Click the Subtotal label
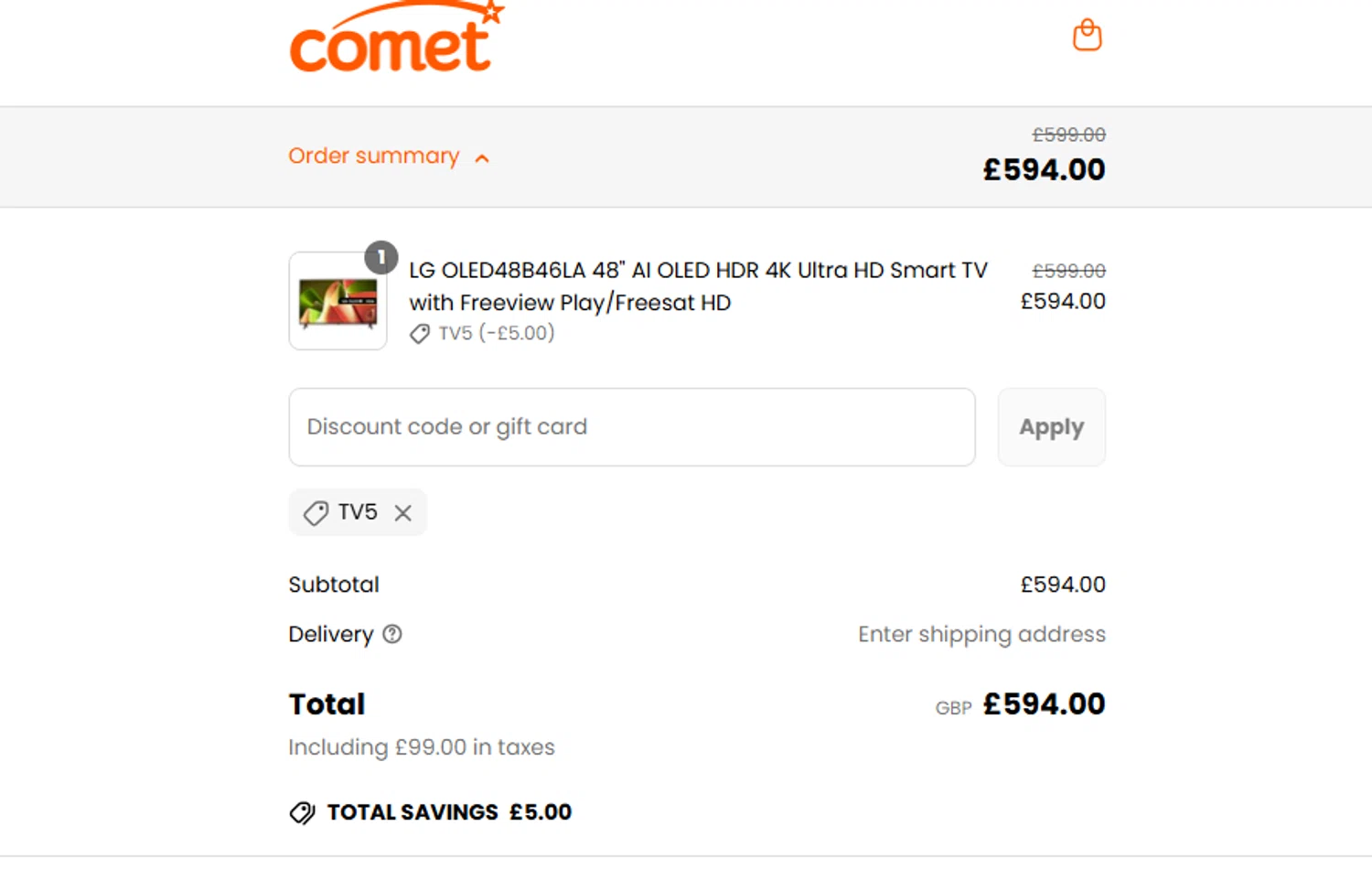Image resolution: width=1372 pixels, height=880 pixels. point(334,585)
